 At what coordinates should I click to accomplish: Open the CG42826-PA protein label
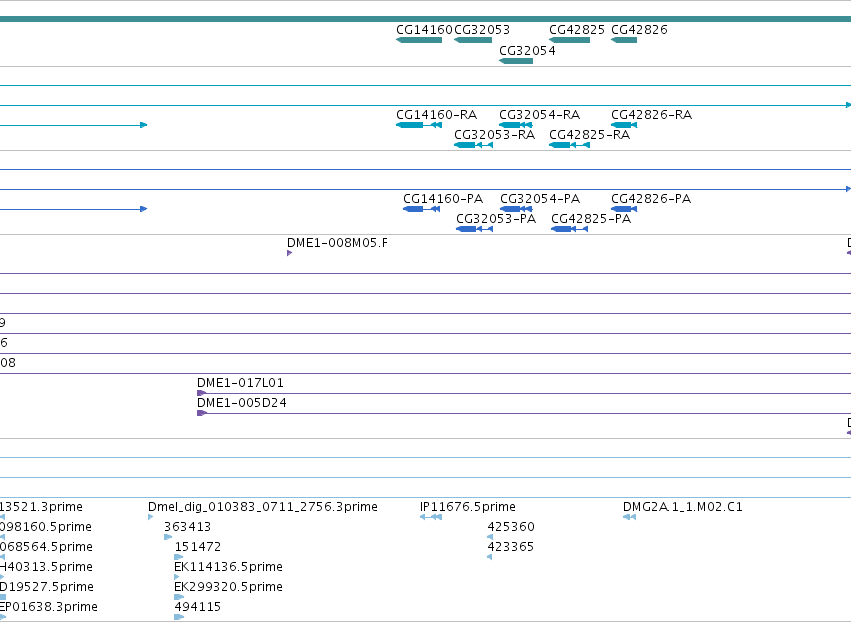coord(651,199)
